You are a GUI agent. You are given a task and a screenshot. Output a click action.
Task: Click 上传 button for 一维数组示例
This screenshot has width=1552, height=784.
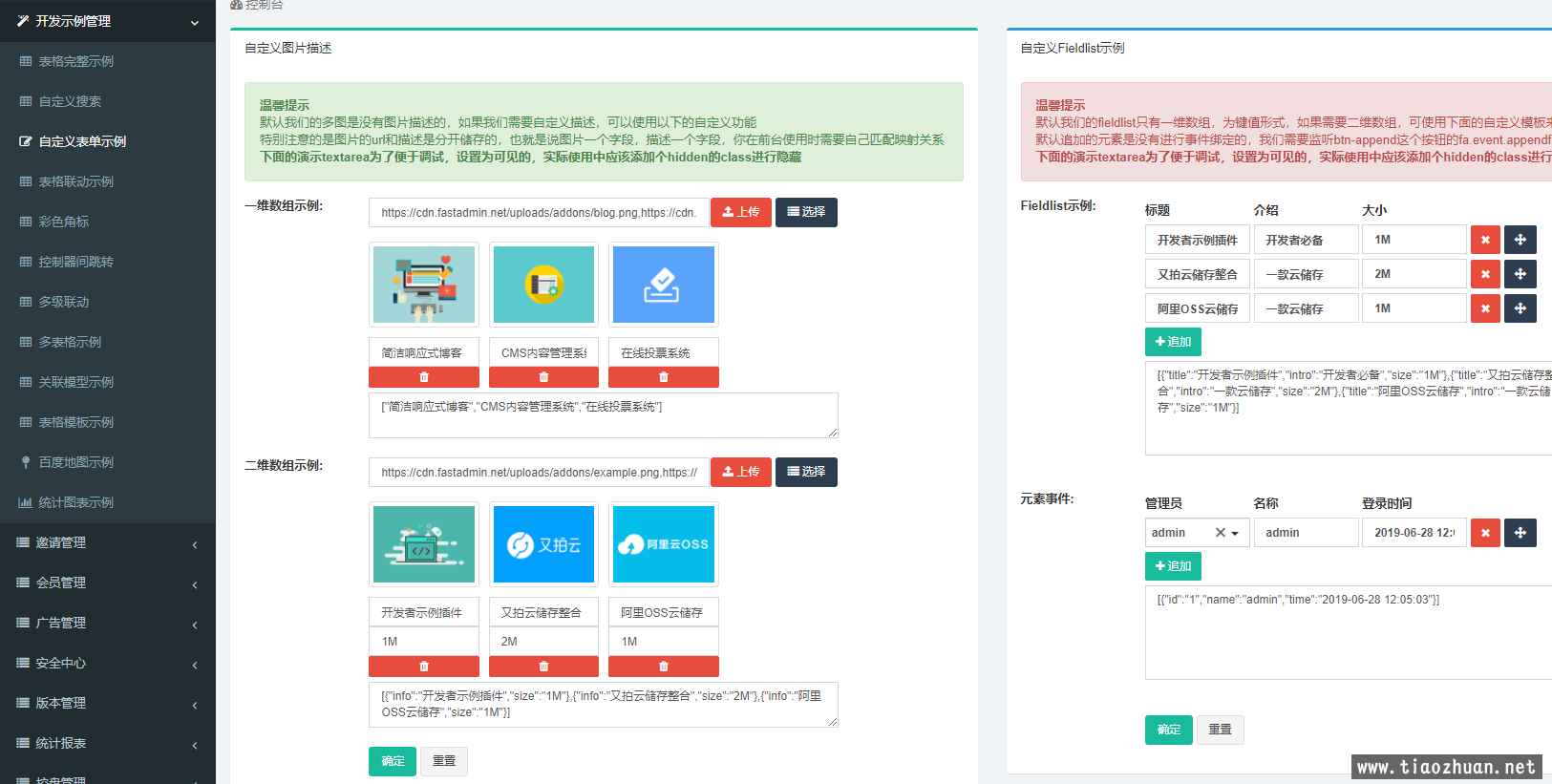click(x=740, y=212)
